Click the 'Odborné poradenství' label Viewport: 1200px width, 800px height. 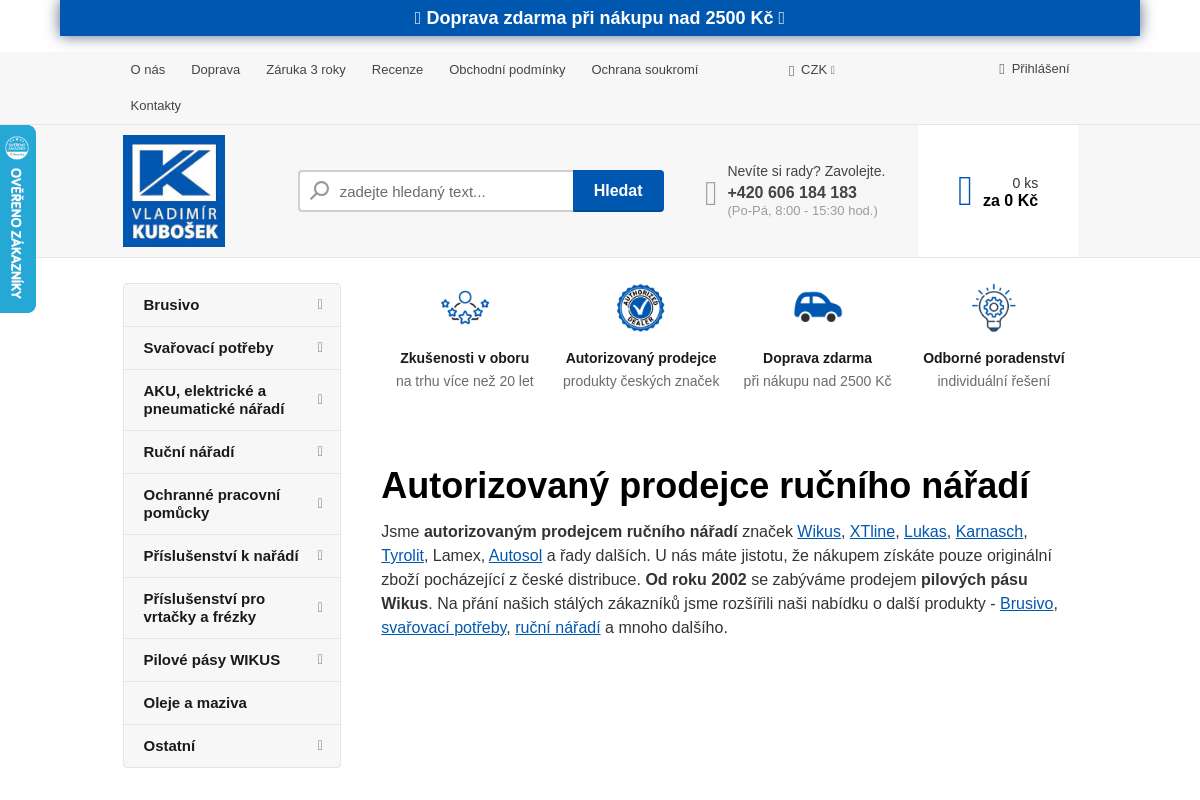click(x=994, y=358)
